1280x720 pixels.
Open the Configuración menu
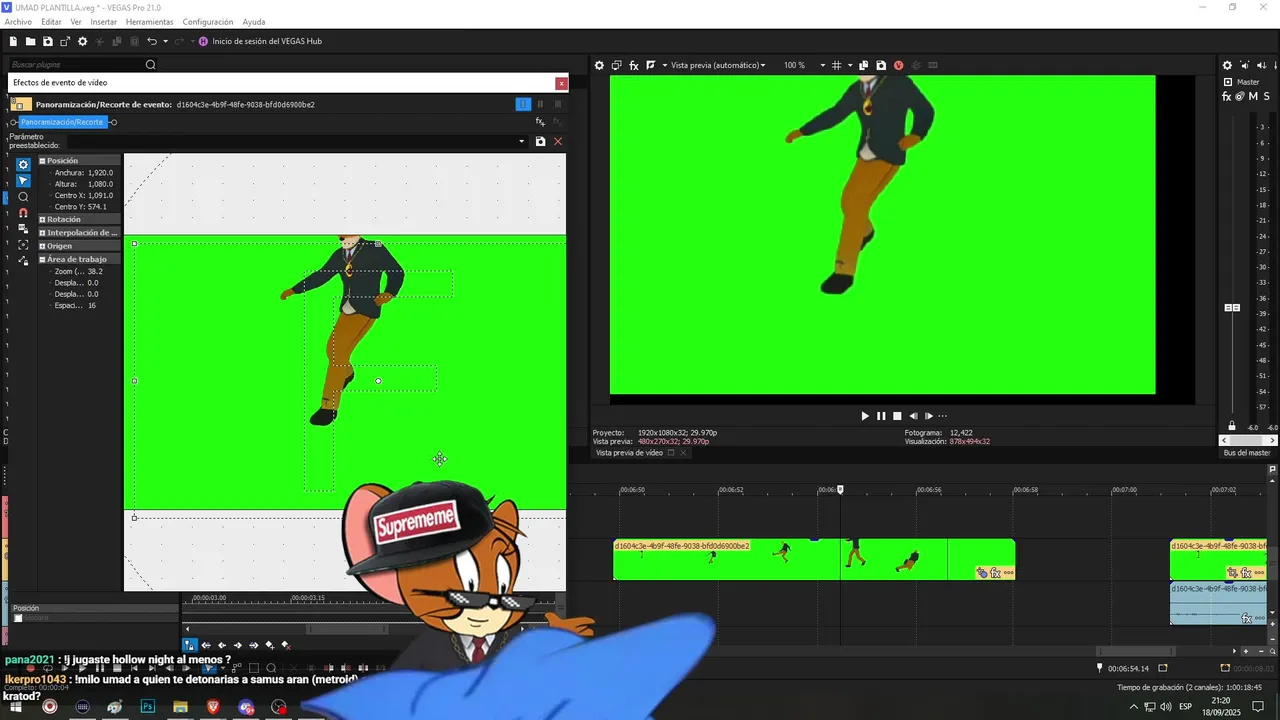pos(208,21)
